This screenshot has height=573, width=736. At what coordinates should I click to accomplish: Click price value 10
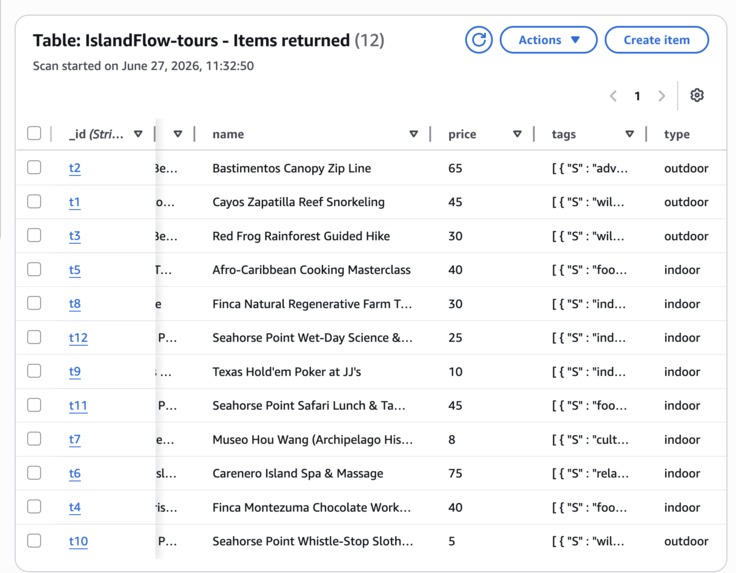pos(455,372)
